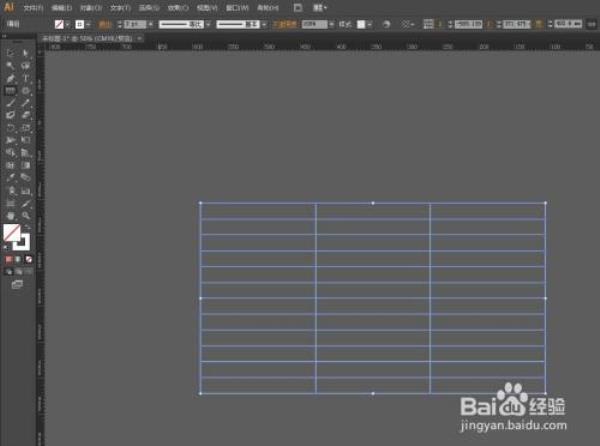Viewport: 600px width, 446px height.
Task: Change the screen mode
Action: click(x=17, y=284)
